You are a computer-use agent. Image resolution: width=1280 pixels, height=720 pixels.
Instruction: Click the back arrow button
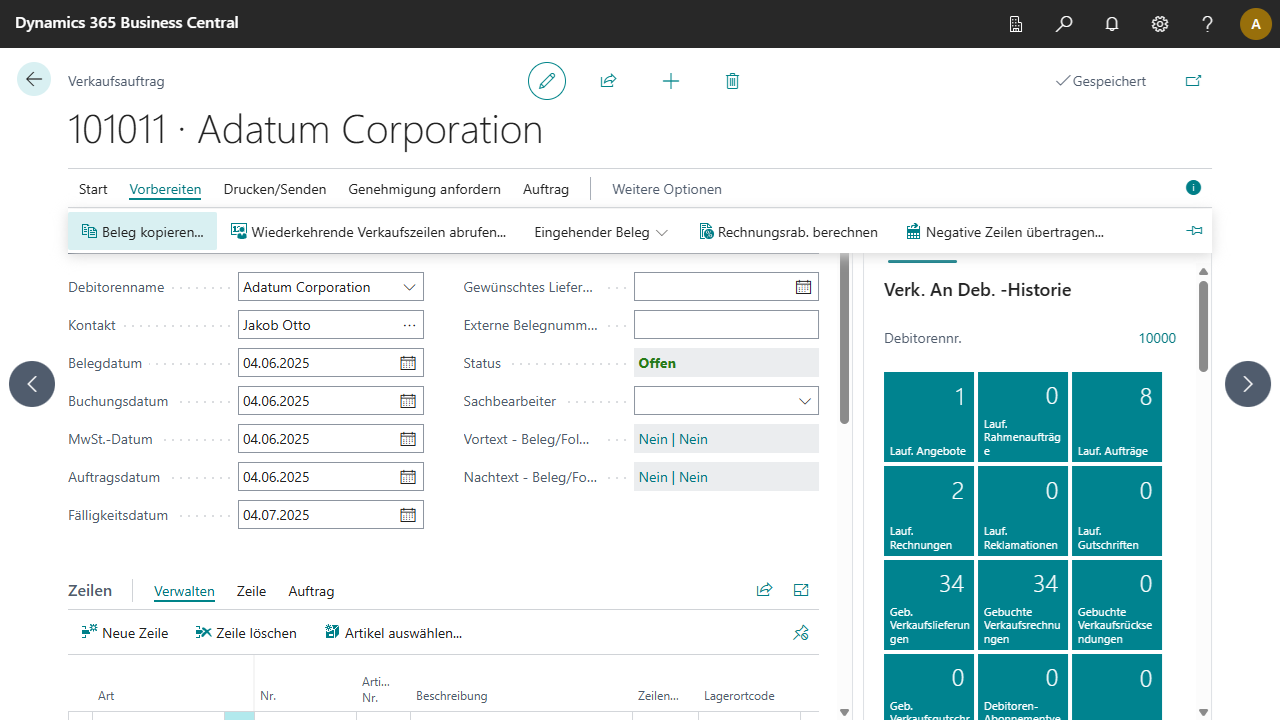34,80
